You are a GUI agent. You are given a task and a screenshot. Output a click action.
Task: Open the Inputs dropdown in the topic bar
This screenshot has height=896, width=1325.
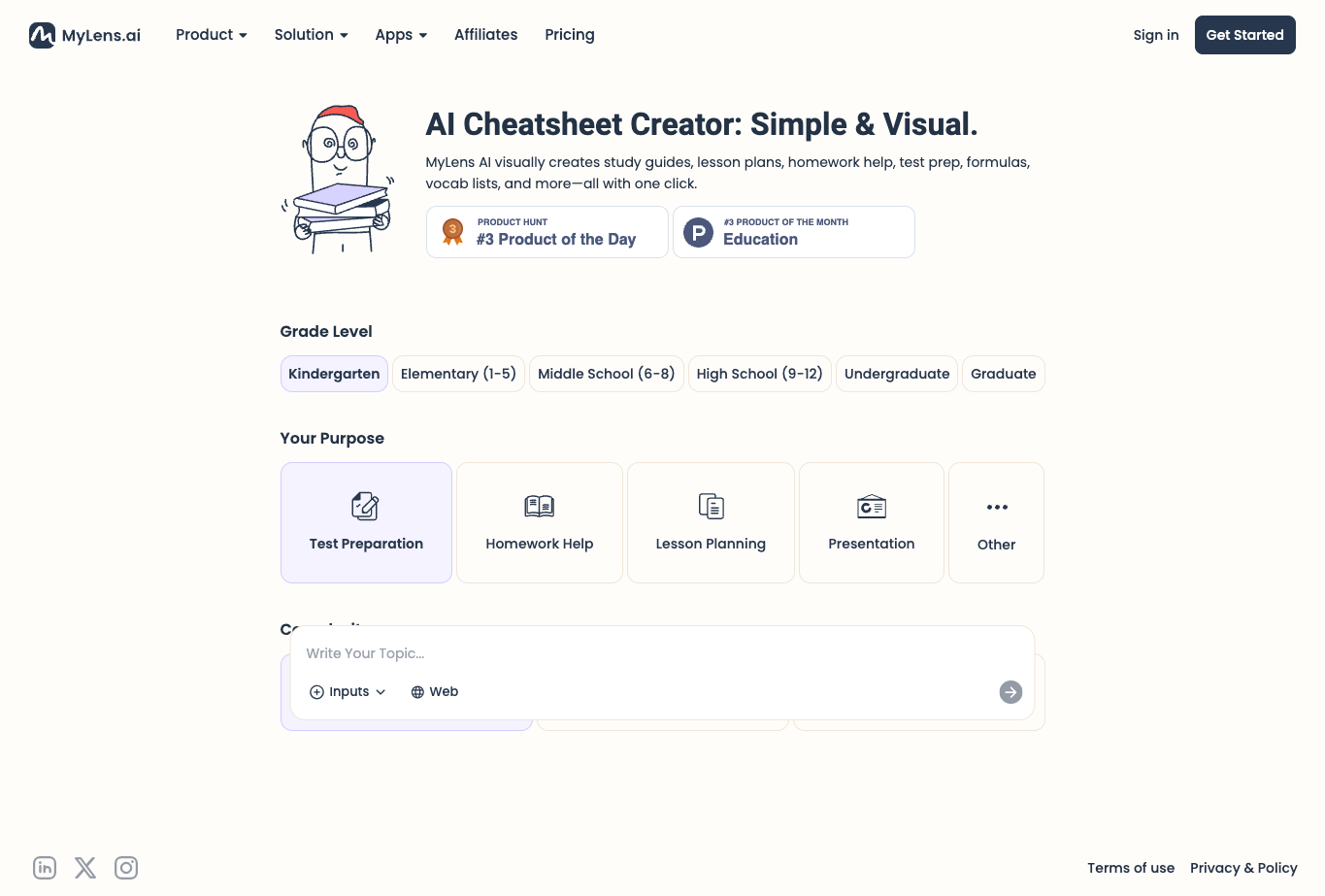[x=347, y=691]
